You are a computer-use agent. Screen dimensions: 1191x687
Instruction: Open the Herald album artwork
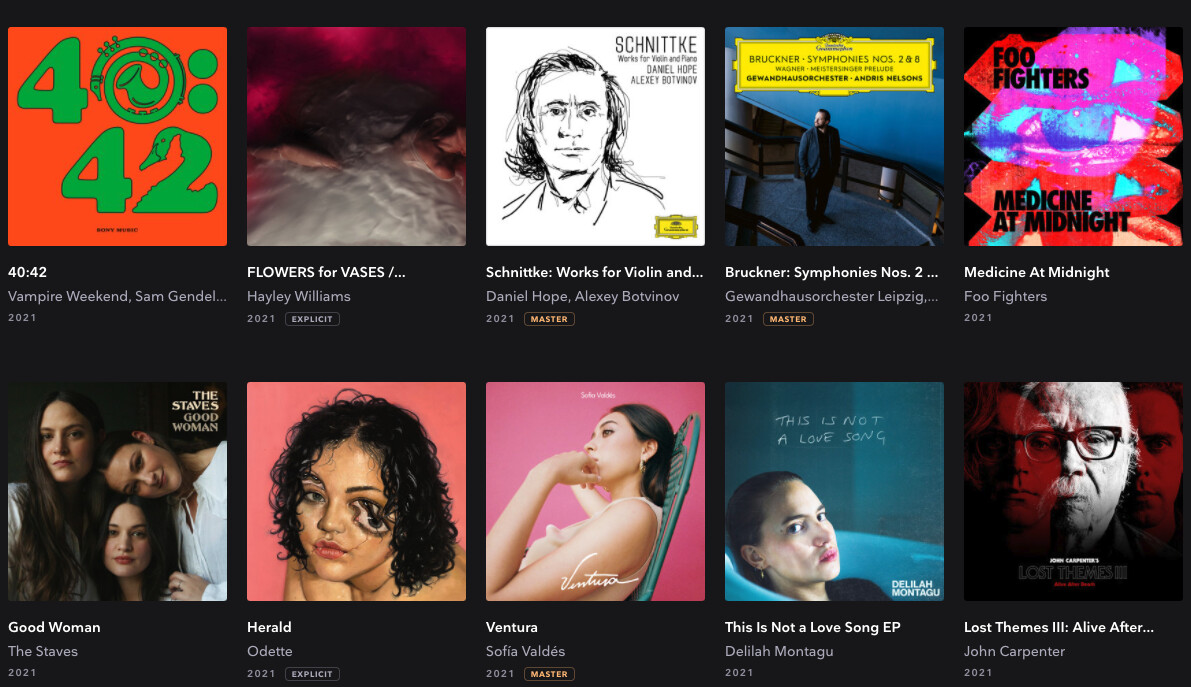click(x=356, y=492)
